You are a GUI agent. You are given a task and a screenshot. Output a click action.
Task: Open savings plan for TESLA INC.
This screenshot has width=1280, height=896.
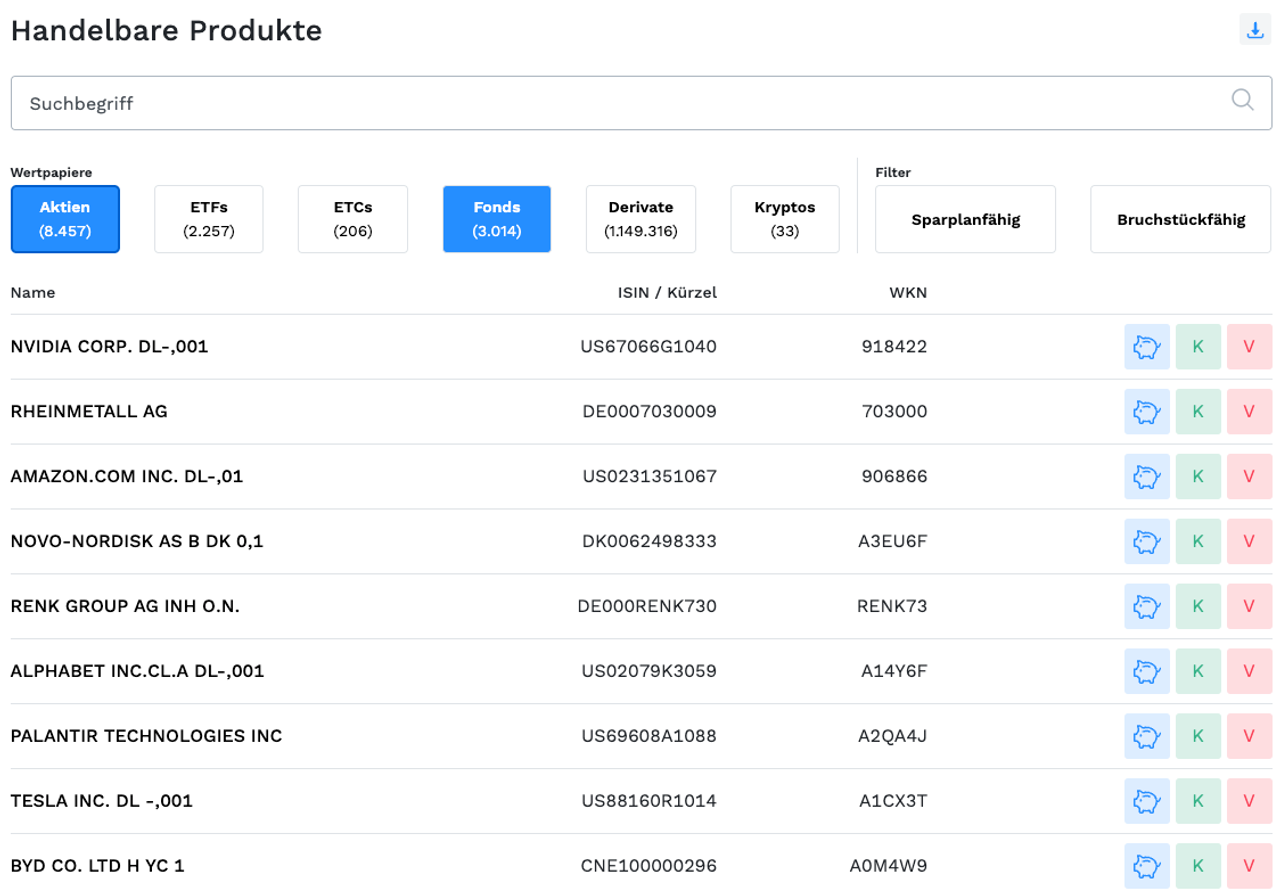pos(1147,801)
